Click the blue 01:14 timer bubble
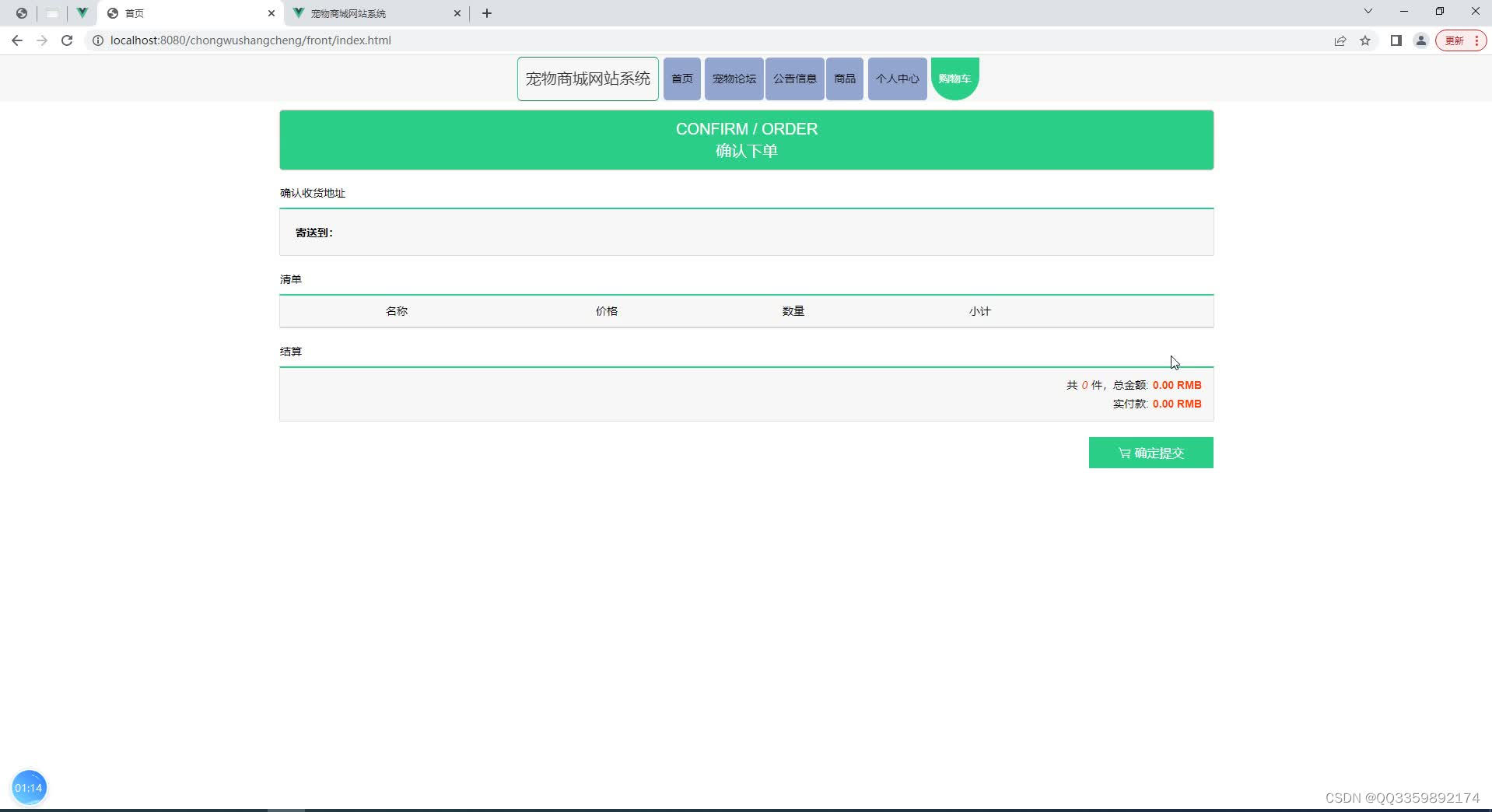Image resolution: width=1492 pixels, height=812 pixels. [x=29, y=788]
